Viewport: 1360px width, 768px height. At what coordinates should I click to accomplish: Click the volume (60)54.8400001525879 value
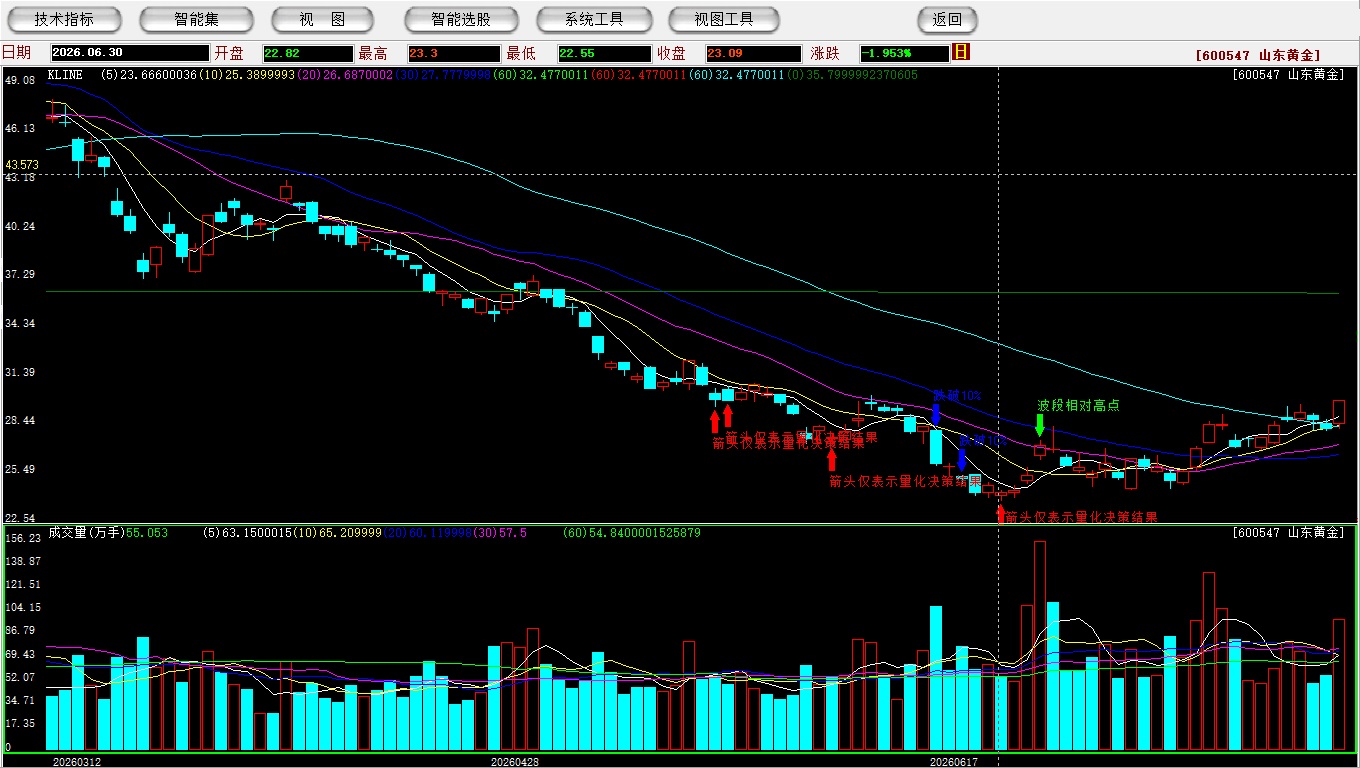click(x=632, y=533)
